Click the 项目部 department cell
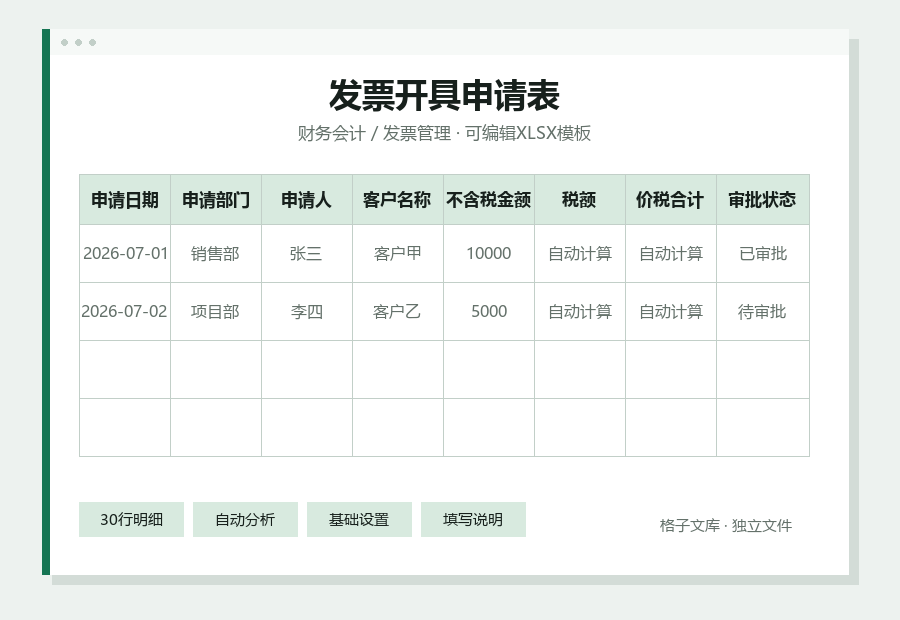Image resolution: width=900 pixels, height=620 pixels. pos(216,312)
